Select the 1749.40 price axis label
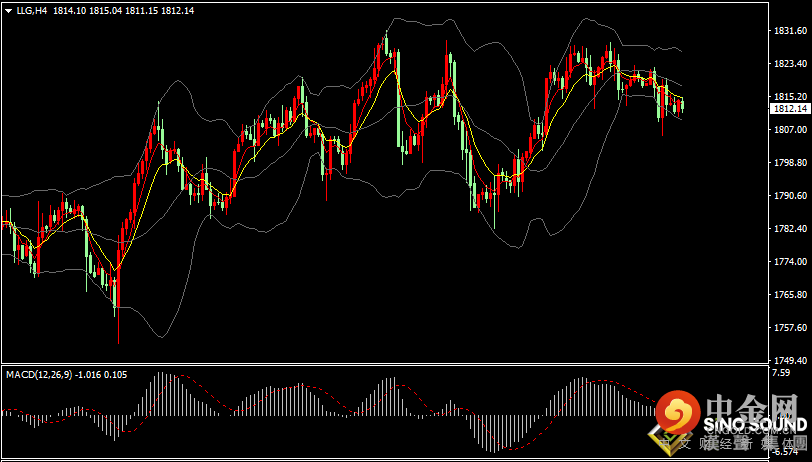 click(x=791, y=360)
